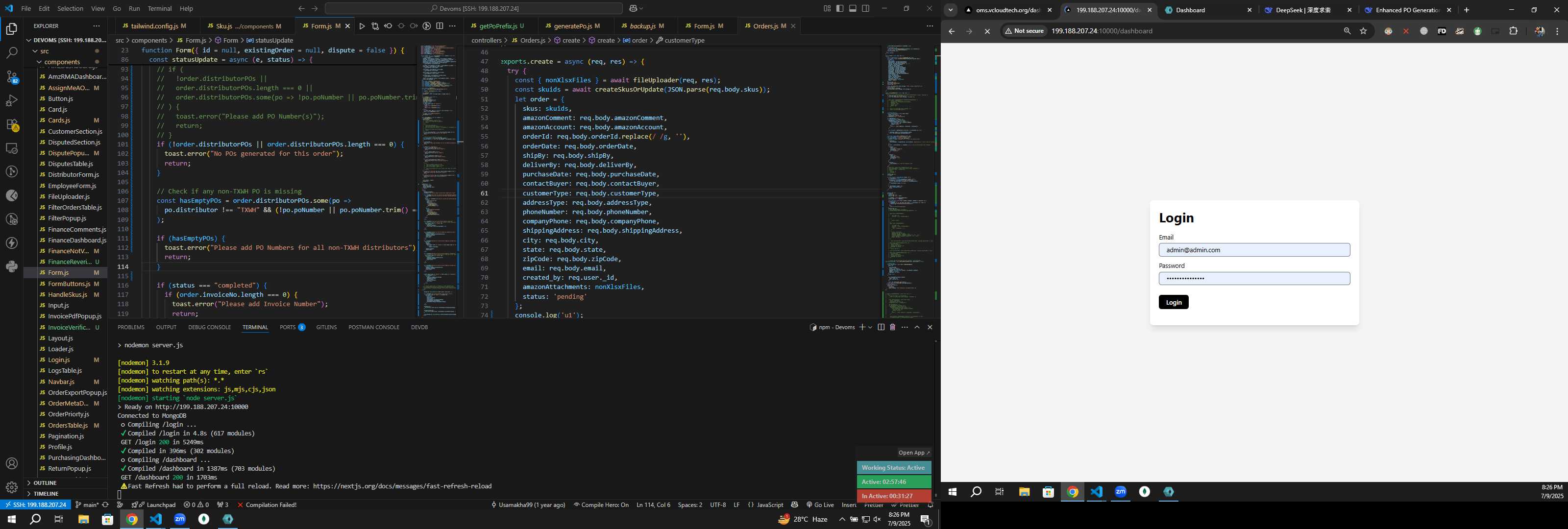The width and height of the screenshot is (1568, 529).
Task: Open Windows Start menu
Action: (11, 519)
